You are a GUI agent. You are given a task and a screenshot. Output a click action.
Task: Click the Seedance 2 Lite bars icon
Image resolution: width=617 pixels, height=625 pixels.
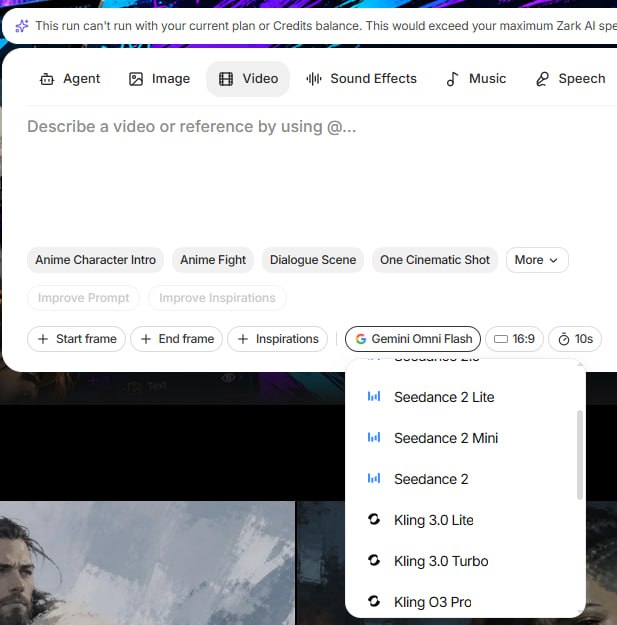(374, 396)
